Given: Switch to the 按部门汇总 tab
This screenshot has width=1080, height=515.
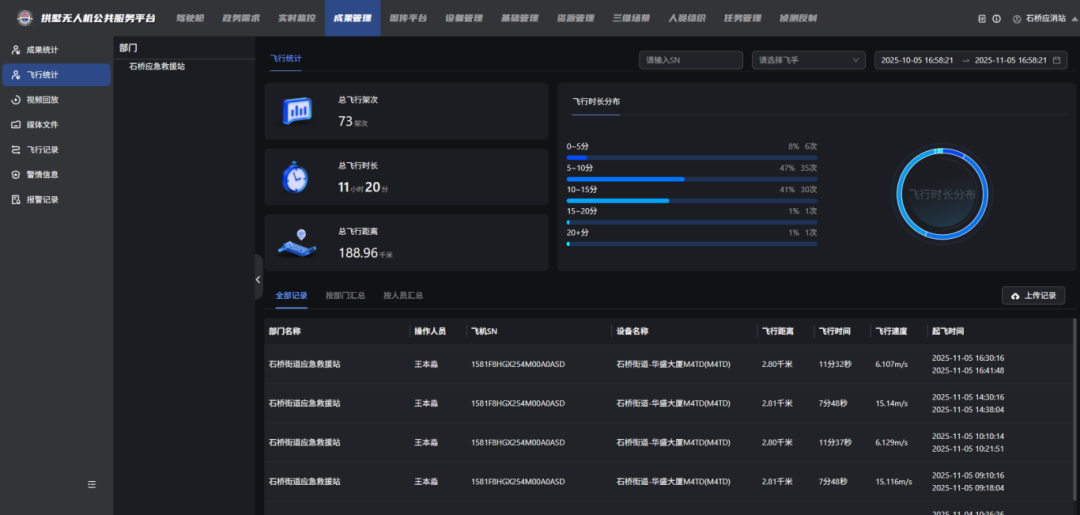Looking at the screenshot, I should click(345, 296).
